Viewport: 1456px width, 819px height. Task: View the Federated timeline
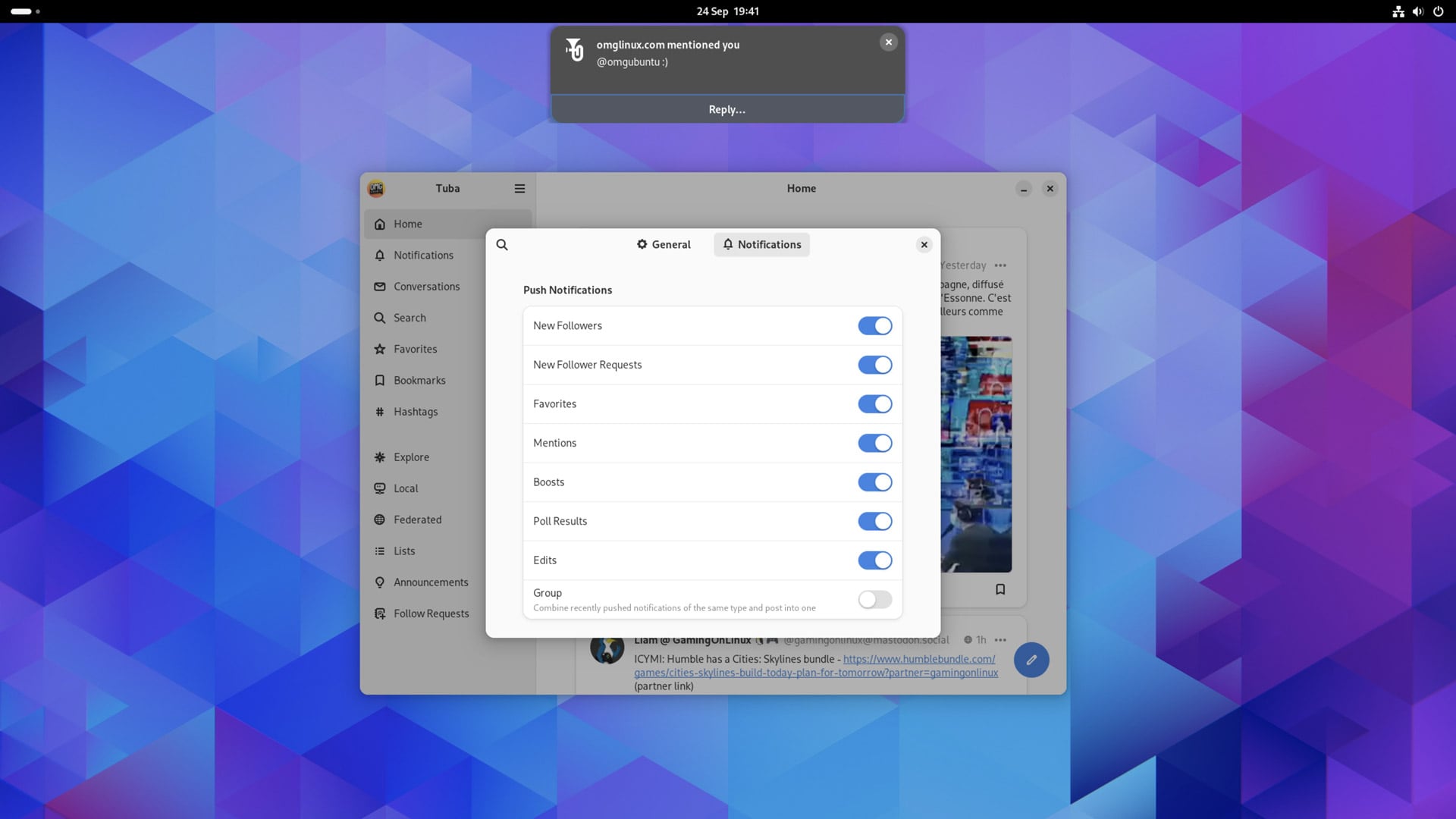click(417, 519)
